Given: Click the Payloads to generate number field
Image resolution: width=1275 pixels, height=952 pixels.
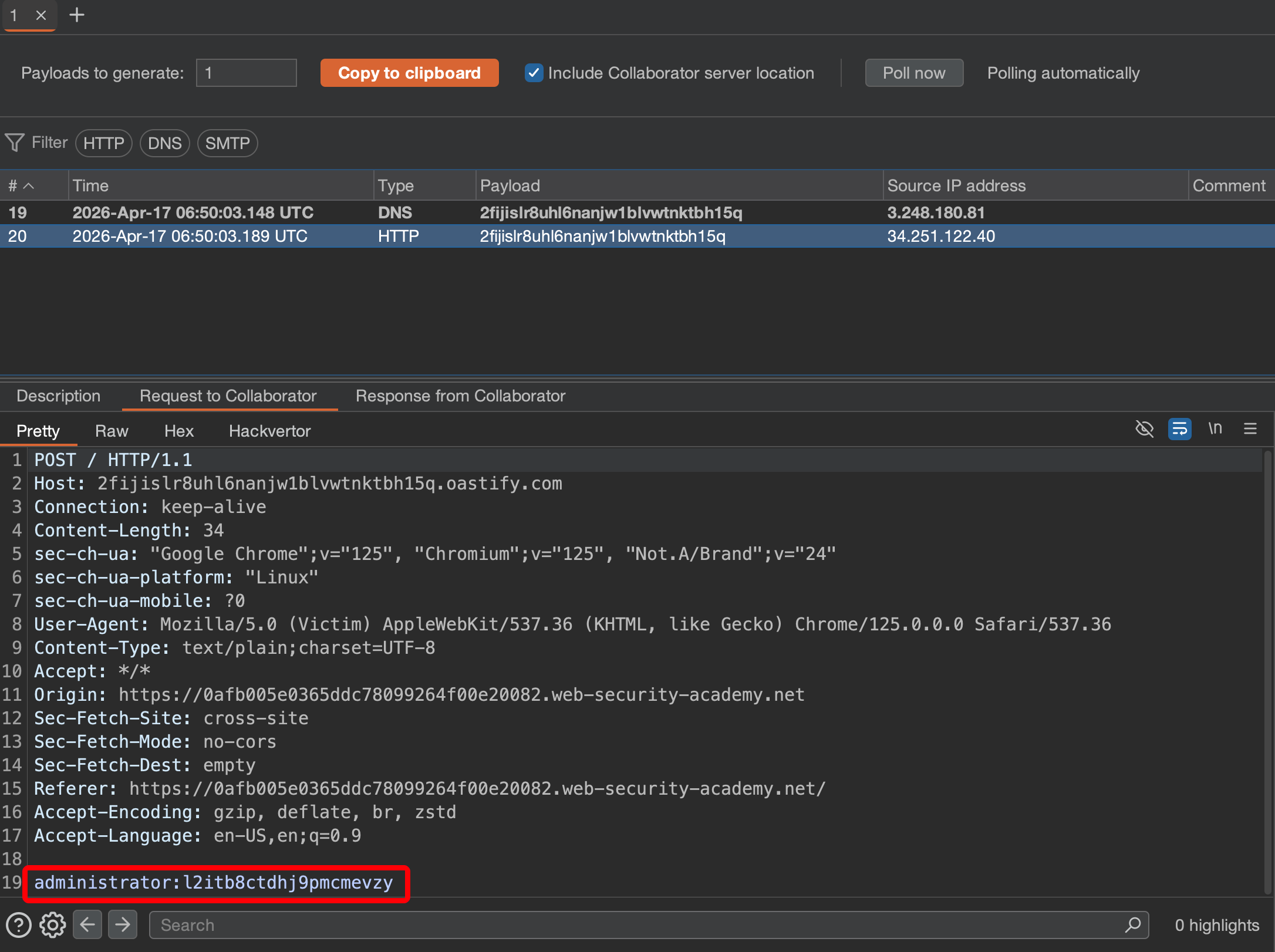Looking at the screenshot, I should (246, 73).
